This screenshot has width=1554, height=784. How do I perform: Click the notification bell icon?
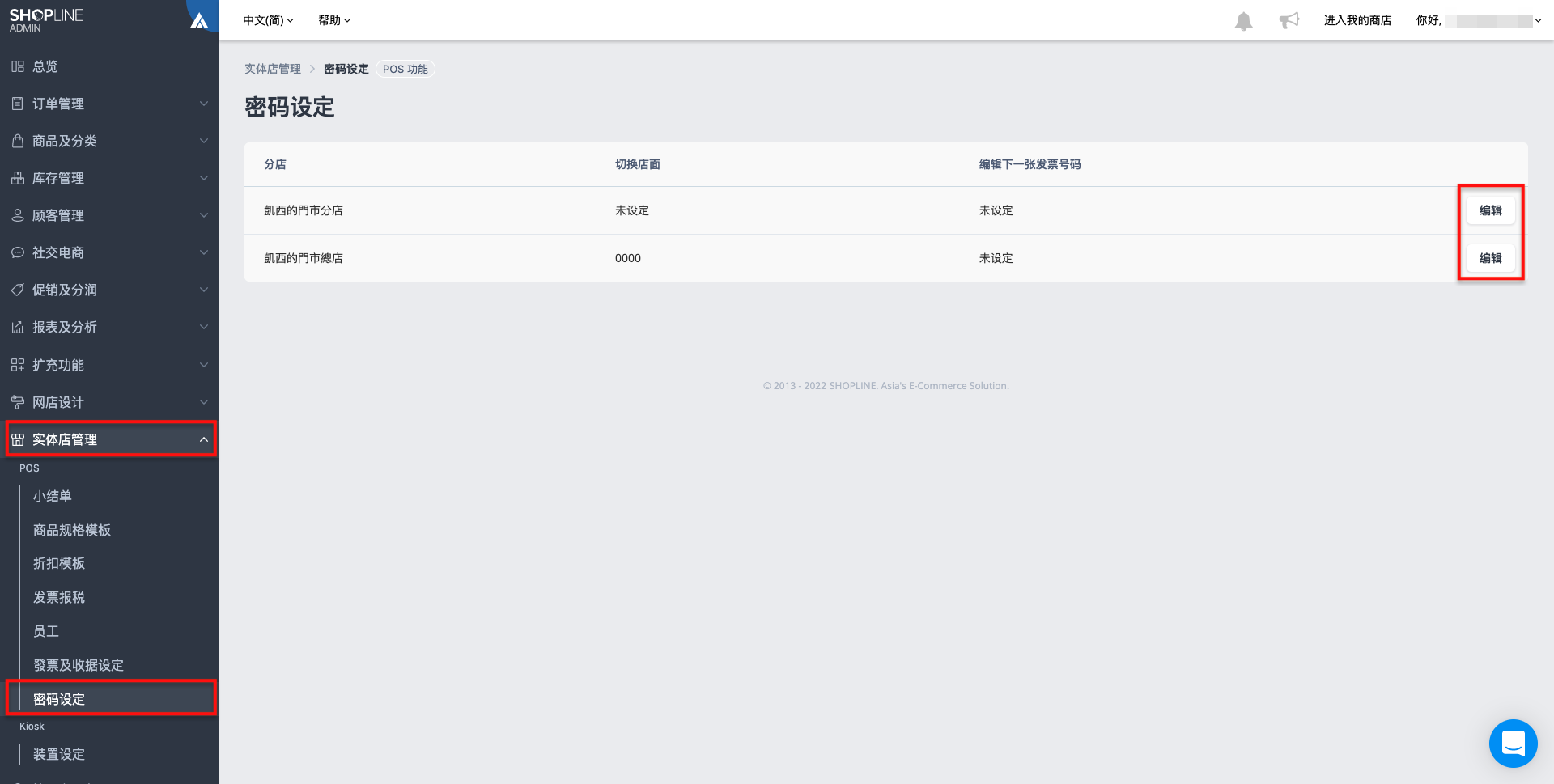[1243, 21]
